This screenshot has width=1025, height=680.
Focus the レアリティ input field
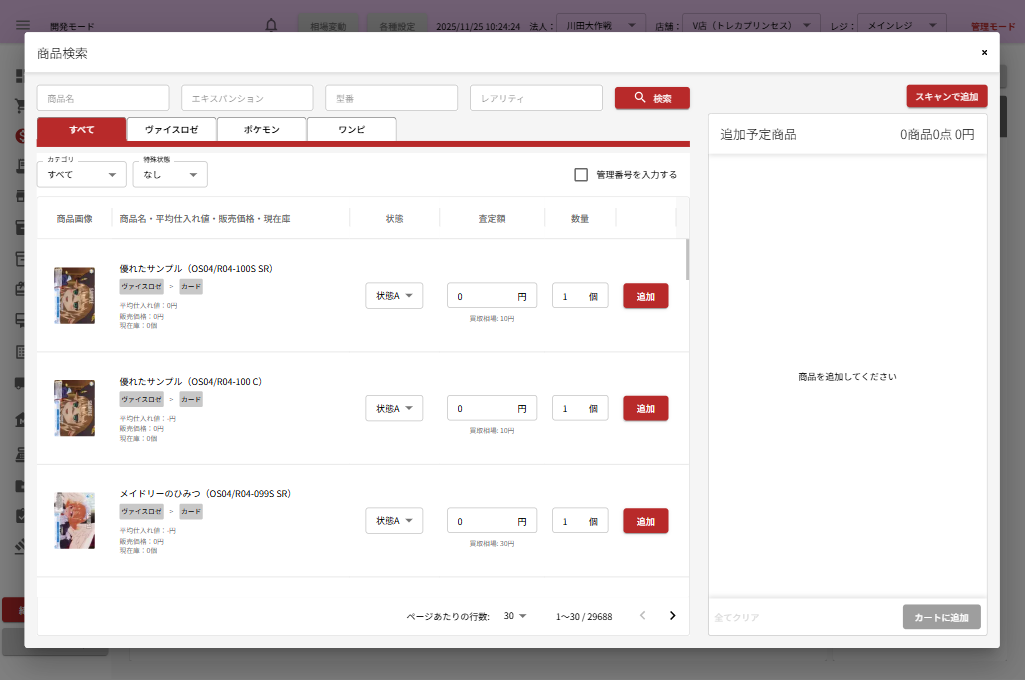tap(536, 98)
